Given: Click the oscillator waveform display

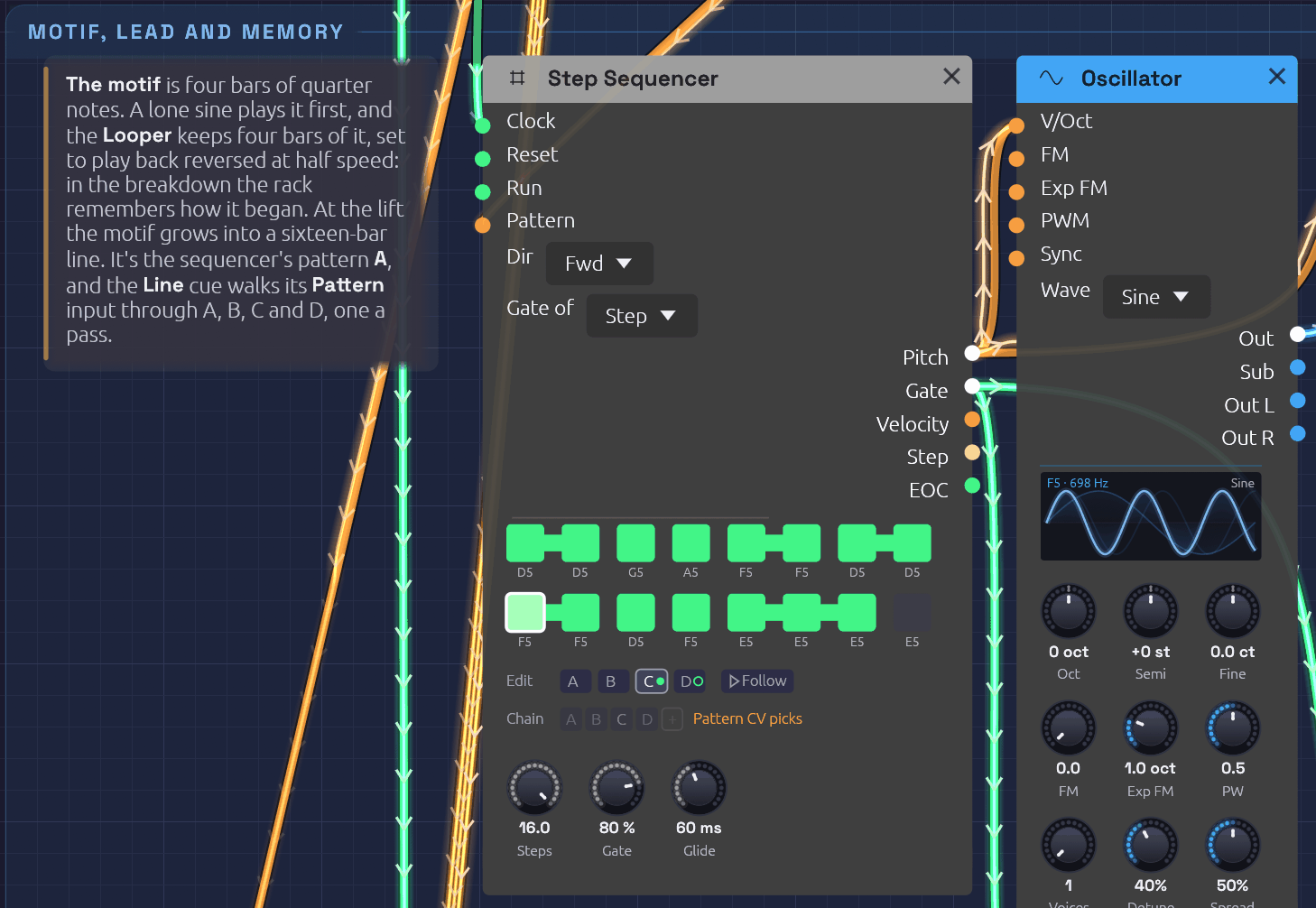Looking at the screenshot, I should pyautogui.click(x=1151, y=516).
